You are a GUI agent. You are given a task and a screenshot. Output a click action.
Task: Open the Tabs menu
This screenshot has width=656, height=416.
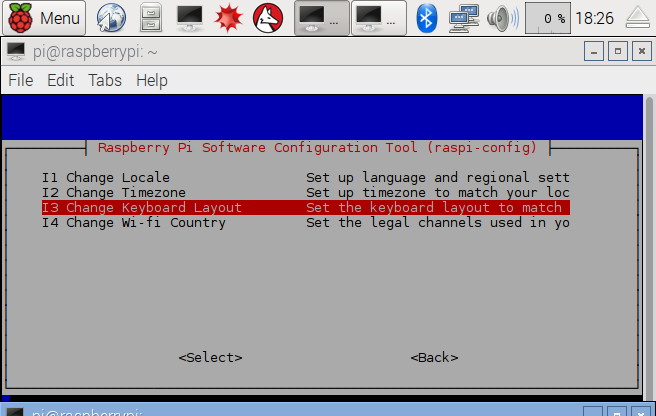[105, 80]
